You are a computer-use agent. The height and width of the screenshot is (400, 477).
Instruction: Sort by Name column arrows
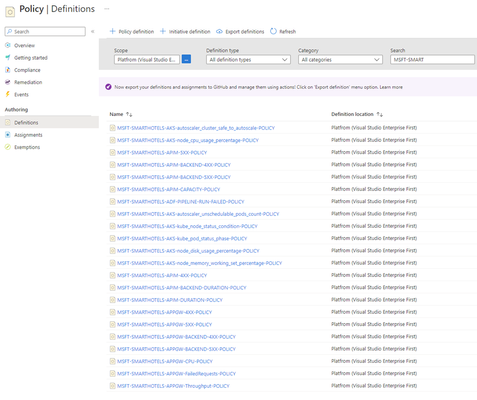pyautogui.click(x=129, y=114)
